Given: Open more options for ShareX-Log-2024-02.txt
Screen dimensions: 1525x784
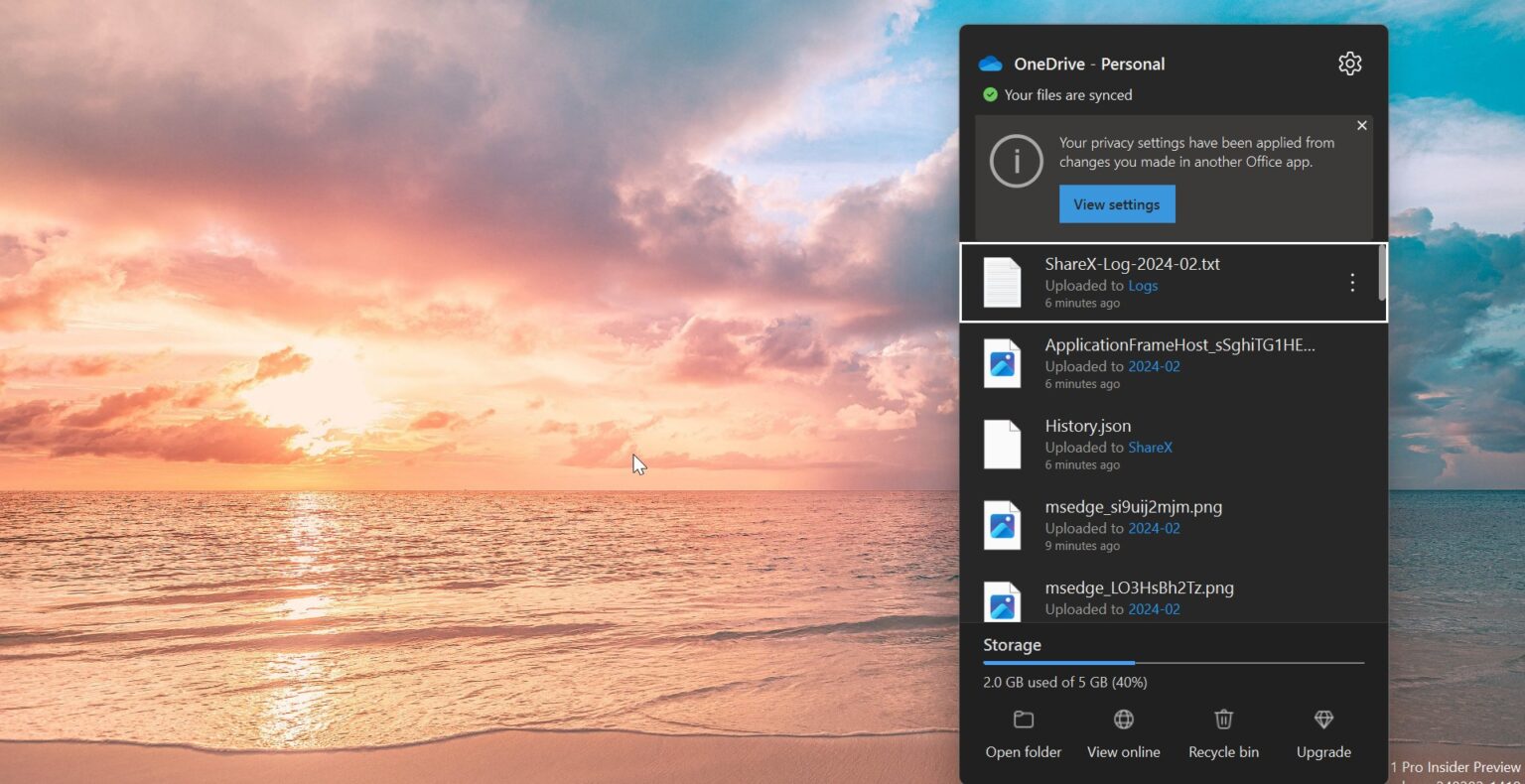Looking at the screenshot, I should coord(1351,283).
